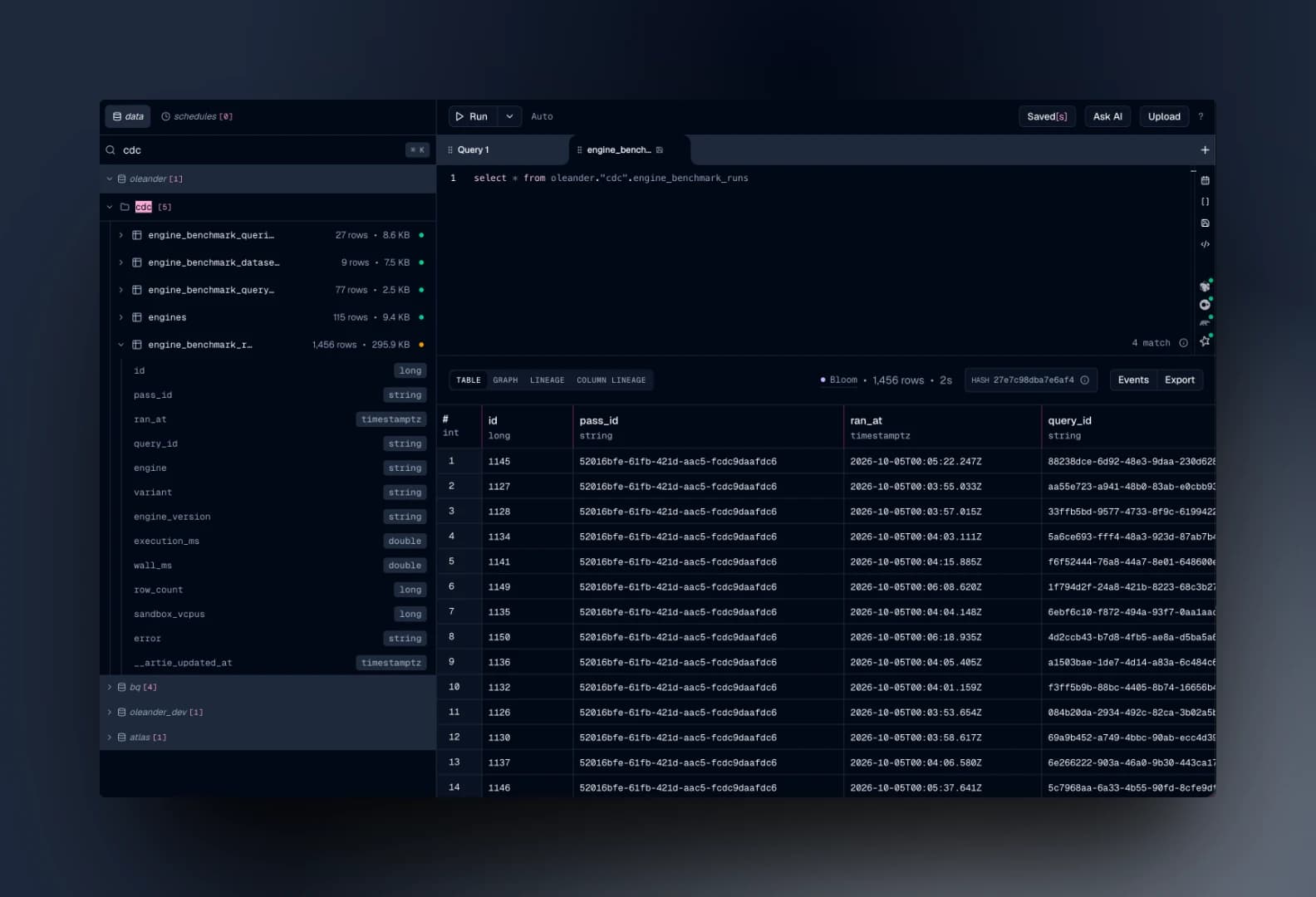Collapse the oleander database node
This screenshot has height=897, width=1316.
click(x=109, y=179)
